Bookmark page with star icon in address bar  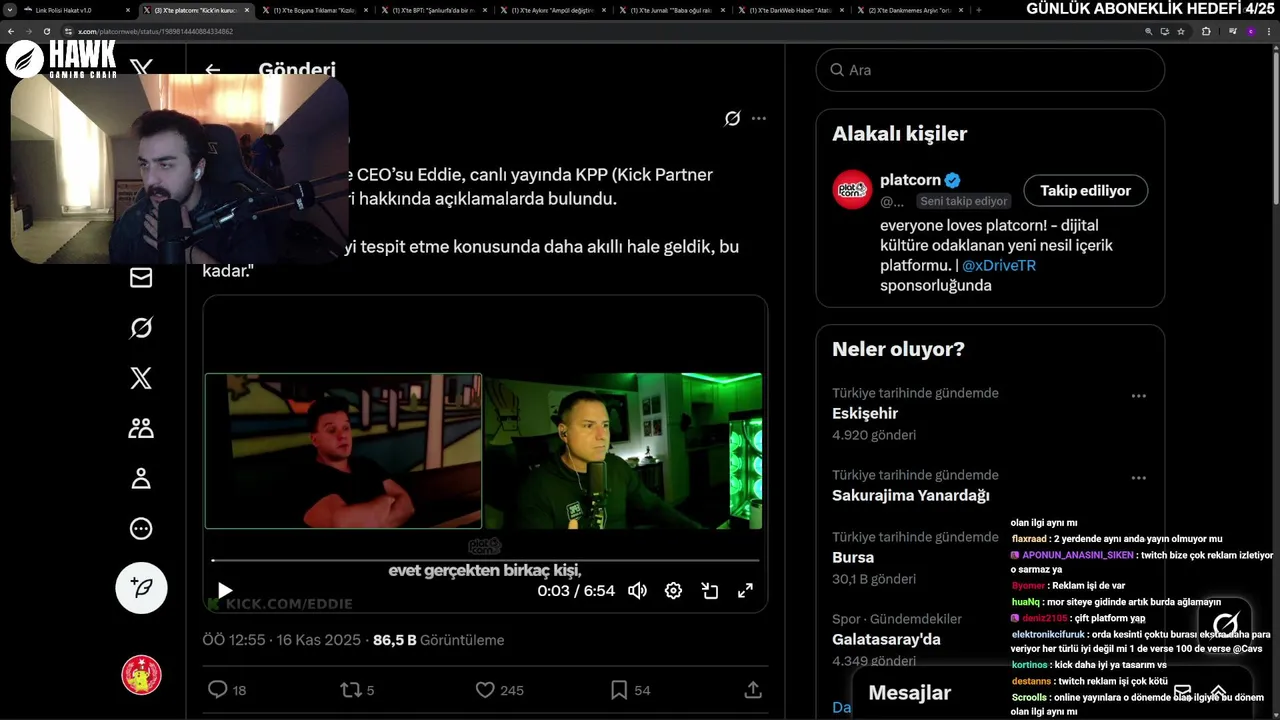1181,32
